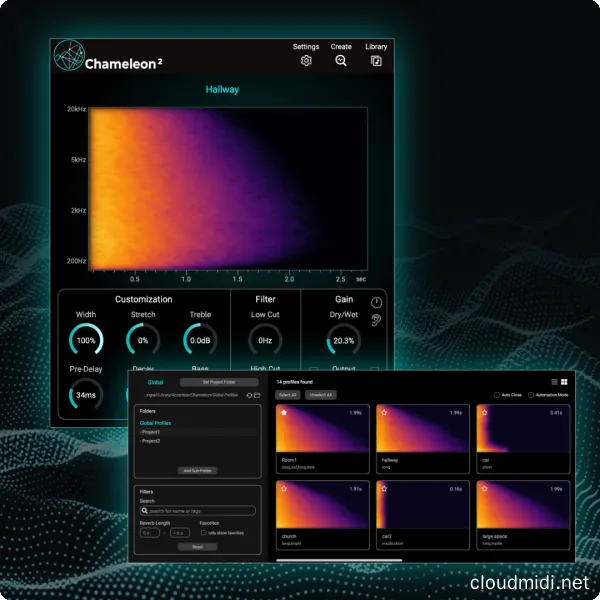Enable the Automation Mode checkbox
Image resolution: width=600 pixels, height=600 pixels.
[534, 395]
